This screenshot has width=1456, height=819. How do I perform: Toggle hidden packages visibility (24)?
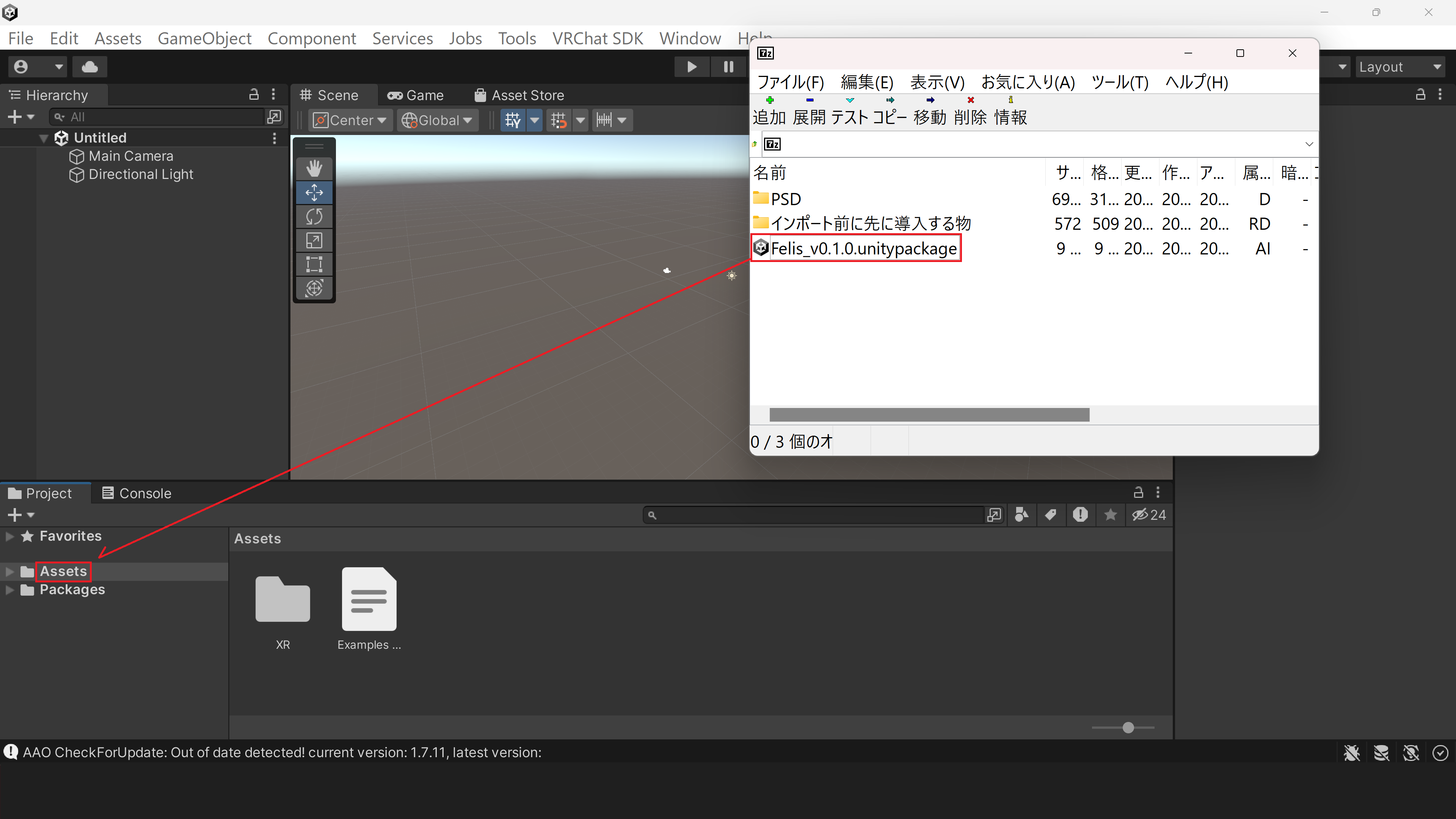pos(1148,515)
